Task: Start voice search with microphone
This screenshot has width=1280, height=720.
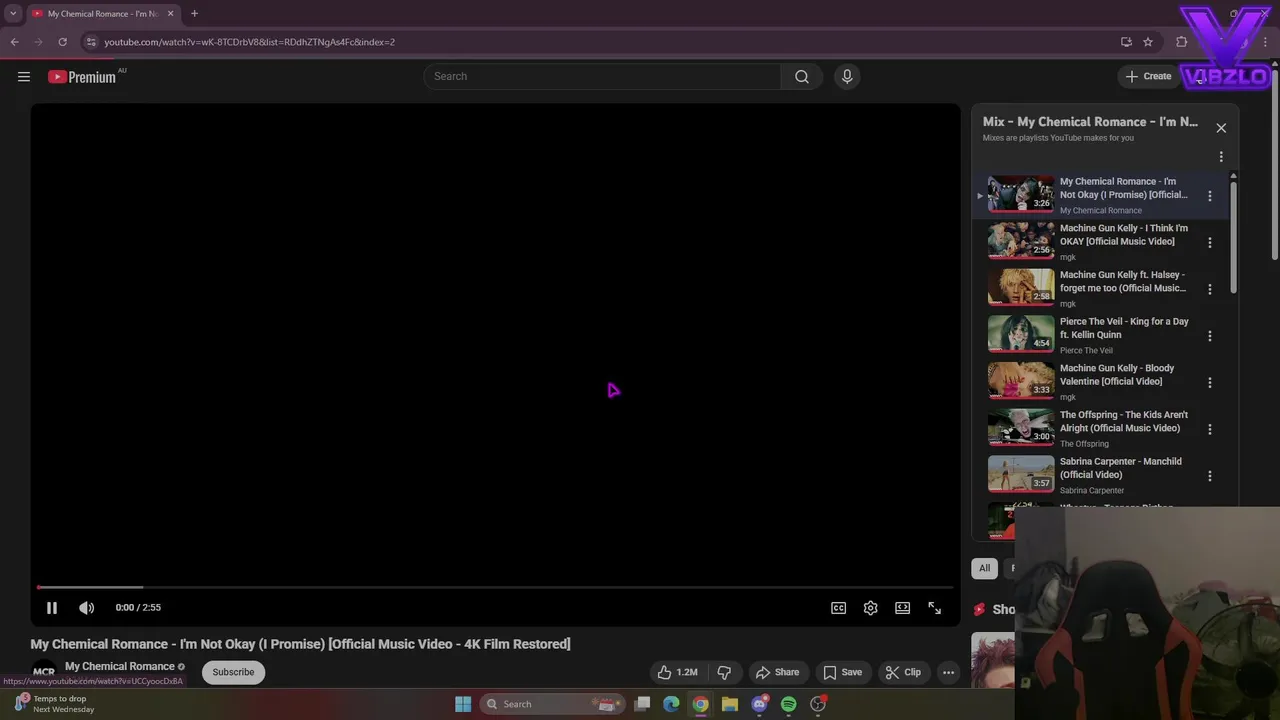Action: (x=847, y=76)
